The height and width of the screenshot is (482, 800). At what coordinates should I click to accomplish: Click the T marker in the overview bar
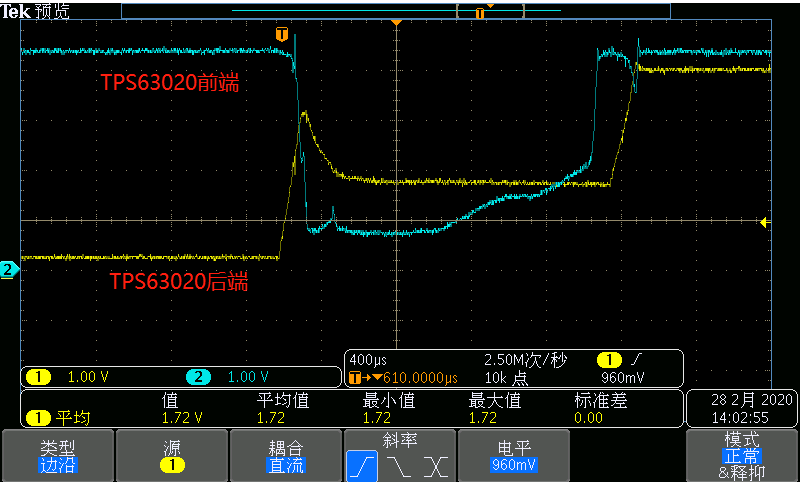(x=480, y=13)
